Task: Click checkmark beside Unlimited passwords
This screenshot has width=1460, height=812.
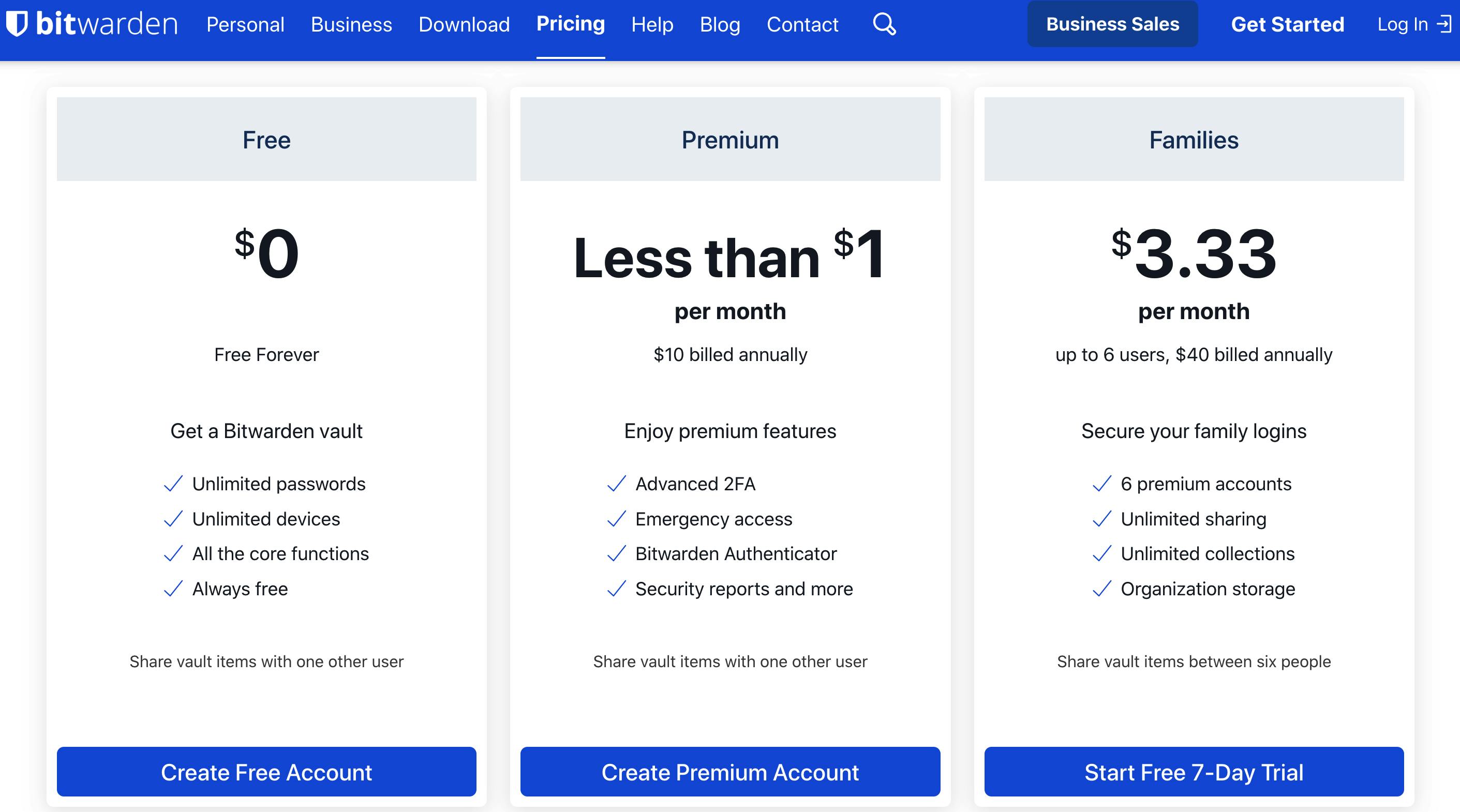Action: pos(173,484)
